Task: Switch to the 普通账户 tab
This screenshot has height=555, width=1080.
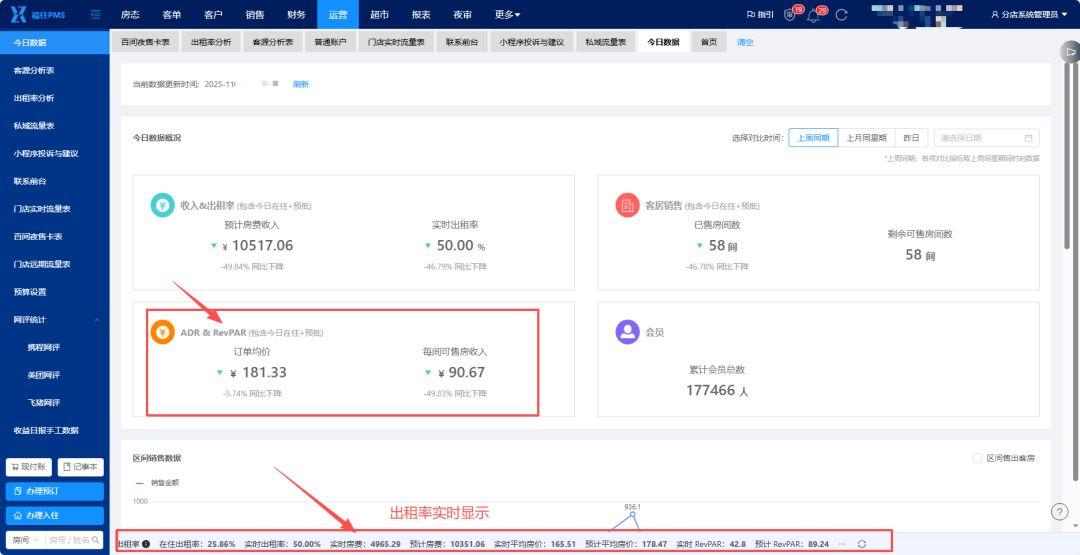Action: pyautogui.click(x=331, y=42)
